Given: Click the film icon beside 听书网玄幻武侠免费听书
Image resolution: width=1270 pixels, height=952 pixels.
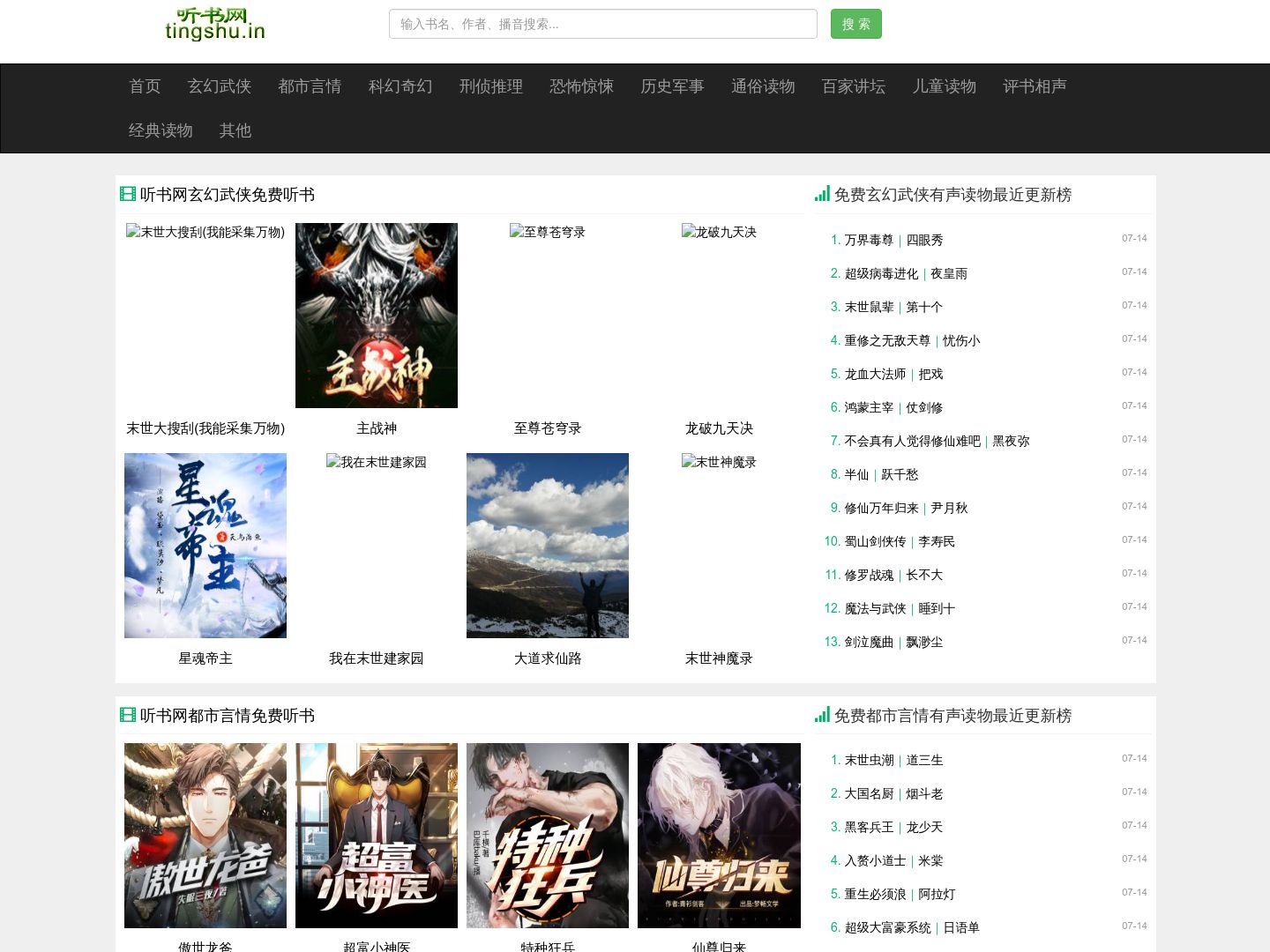Looking at the screenshot, I should [128, 195].
